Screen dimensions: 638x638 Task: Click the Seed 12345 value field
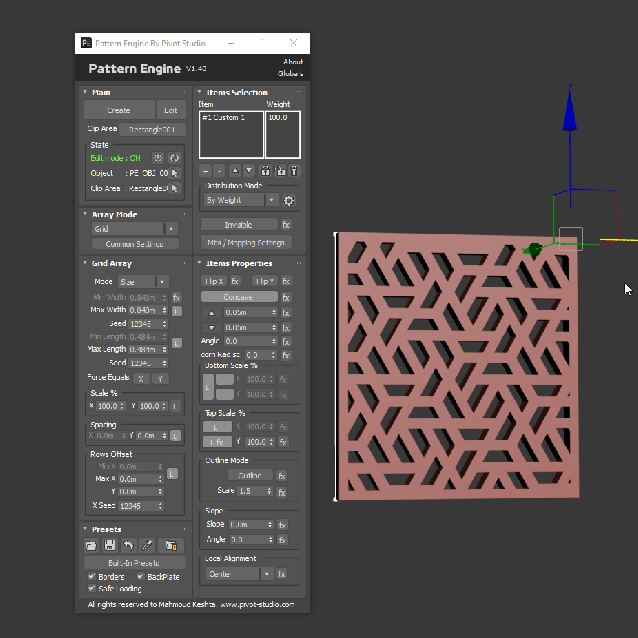click(148, 324)
